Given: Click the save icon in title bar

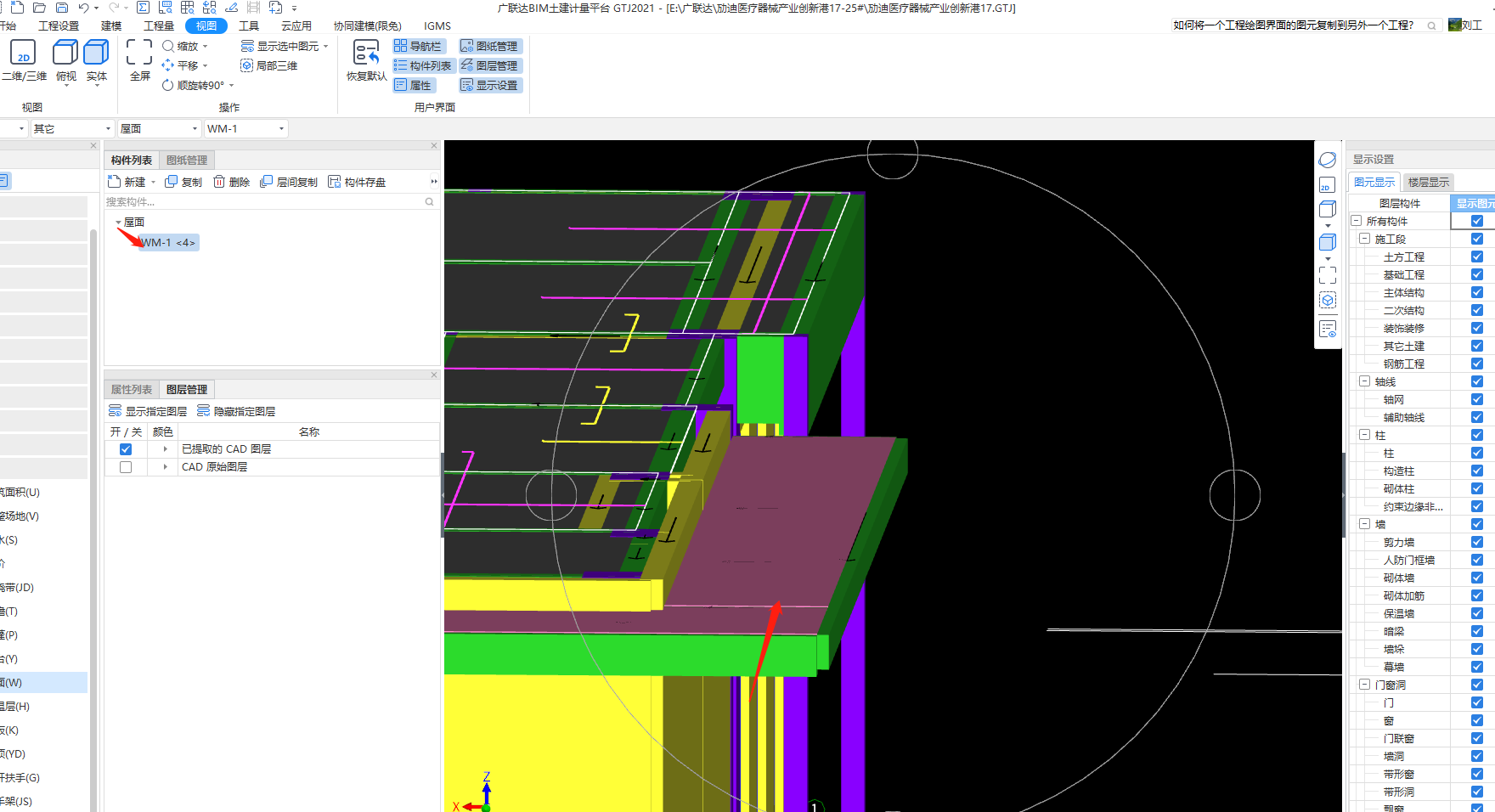Looking at the screenshot, I should [x=61, y=8].
